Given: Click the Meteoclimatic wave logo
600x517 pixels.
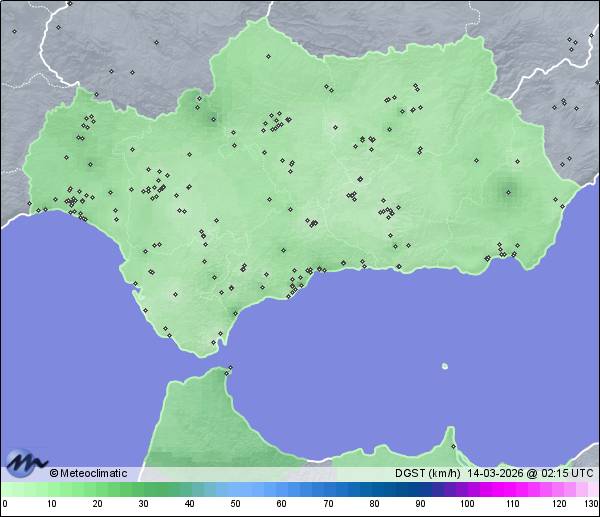Looking at the screenshot, I should 24,461.
